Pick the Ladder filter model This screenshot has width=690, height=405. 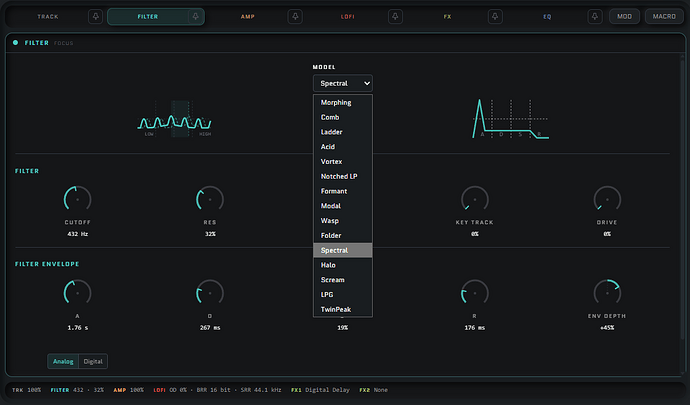[343, 132]
